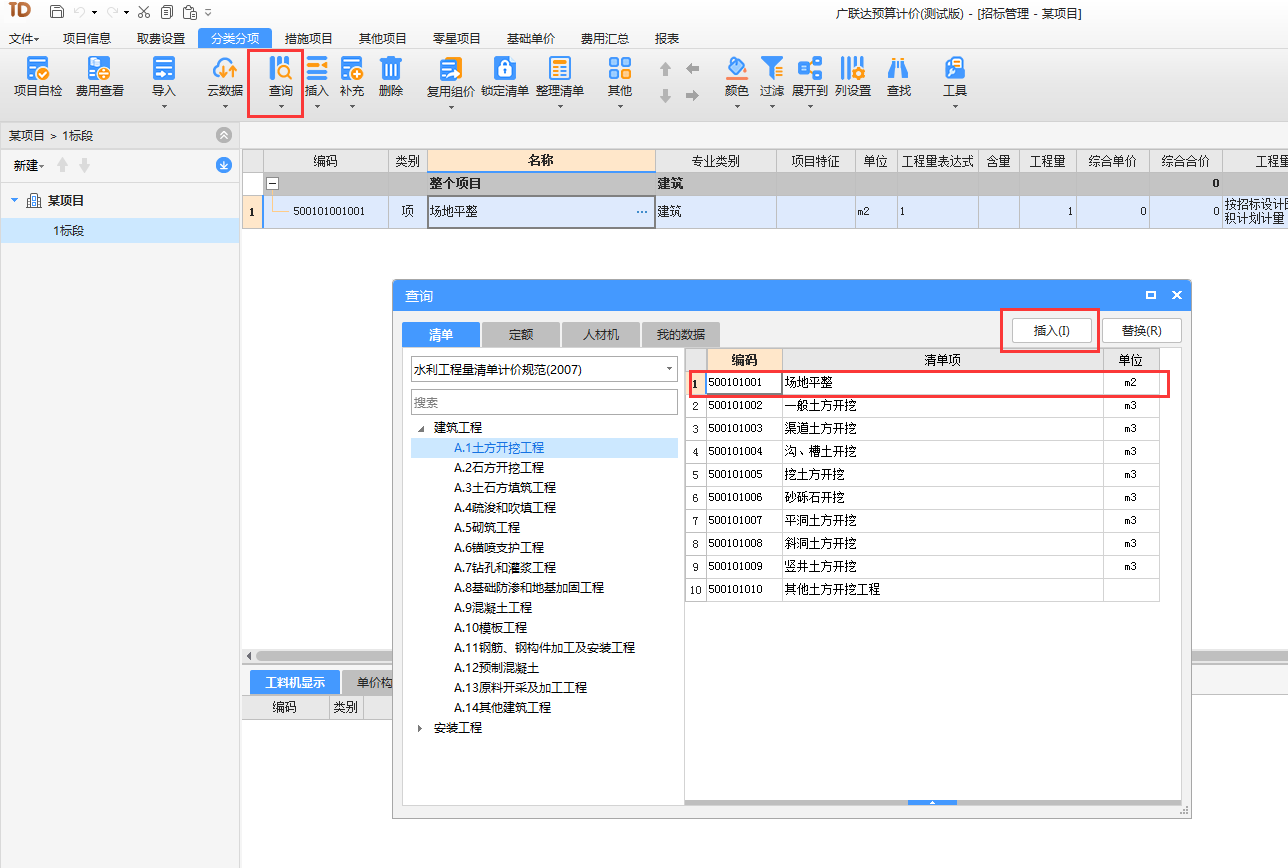This screenshot has width=1288, height=868.
Task: Open the 颜色 fill color tool
Action: click(736, 70)
